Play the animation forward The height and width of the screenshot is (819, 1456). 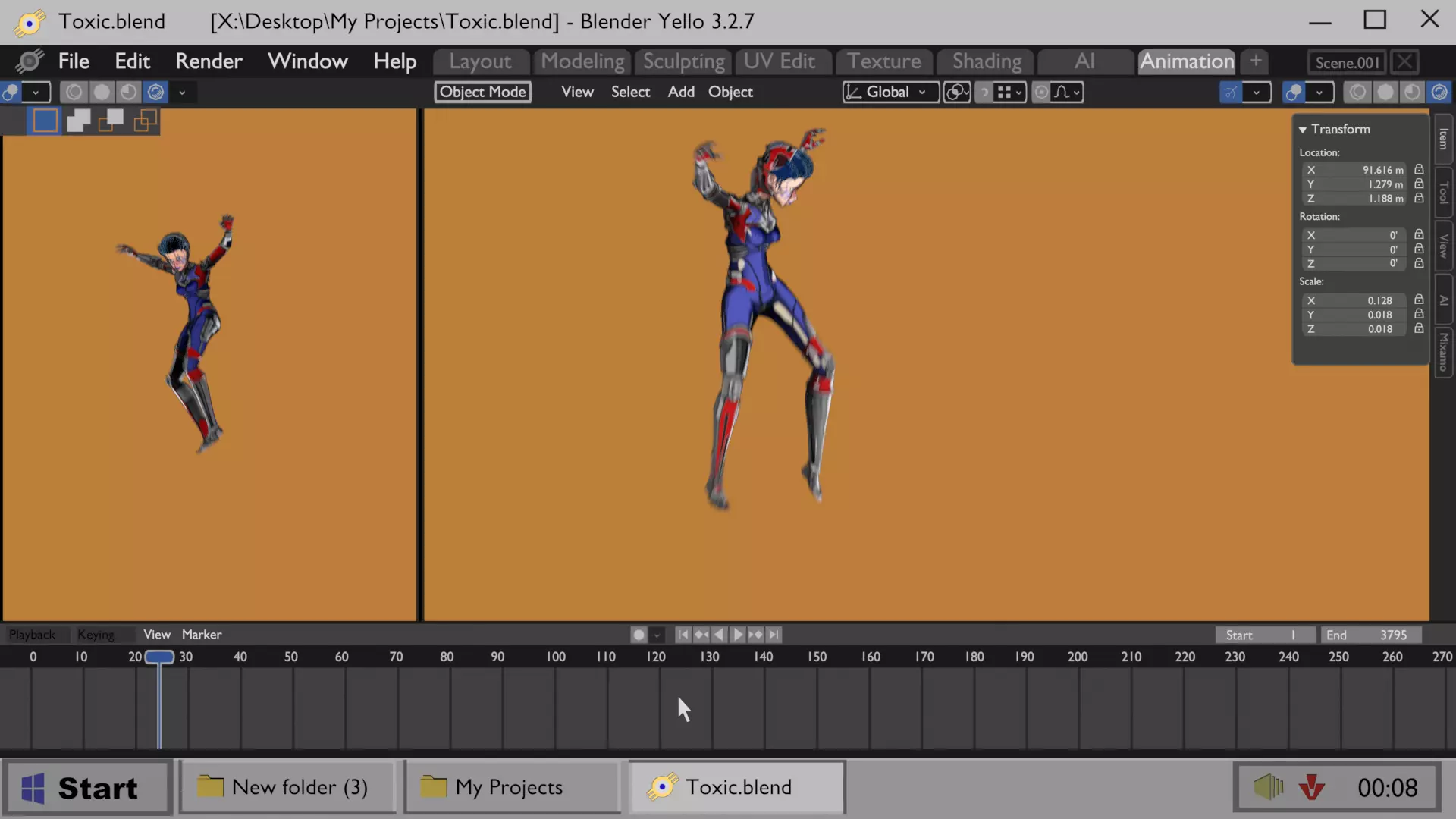click(x=737, y=635)
